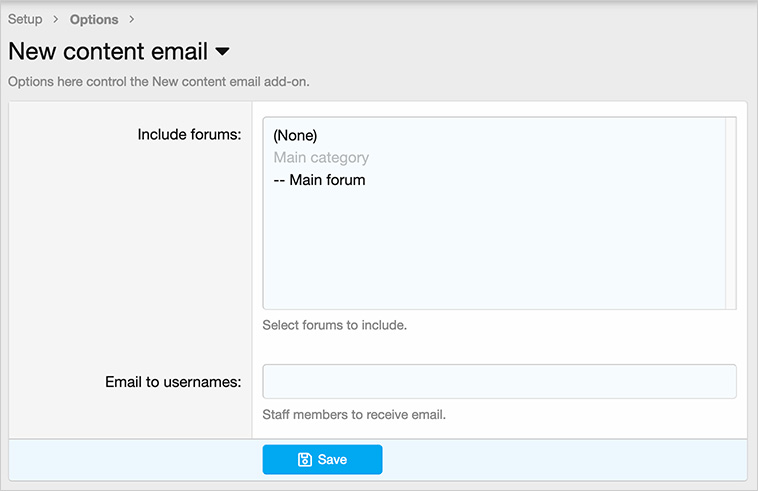Click the blue footer bar beside Save
Screen dimensions: 758x491
click(x=560, y=460)
